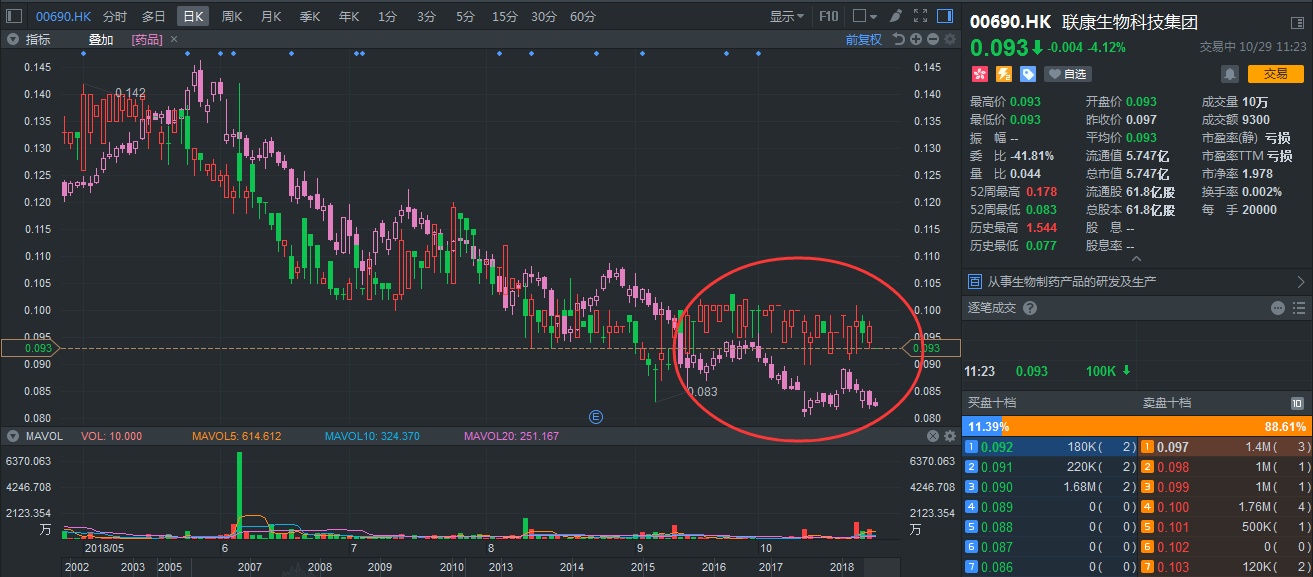The image size is (1313, 577).
Task: Toggle the left sidebar panel icon
Action: (14, 16)
